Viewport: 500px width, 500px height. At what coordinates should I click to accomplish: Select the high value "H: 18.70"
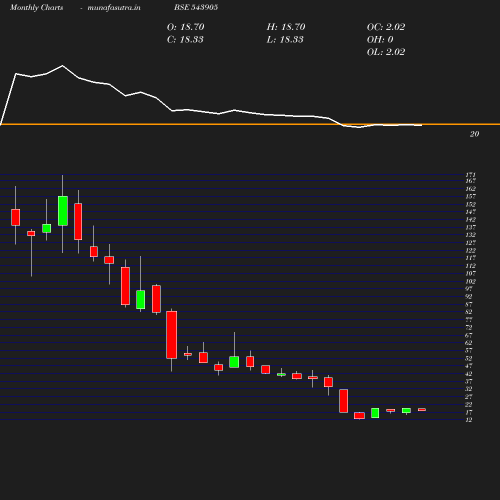[x=286, y=27]
